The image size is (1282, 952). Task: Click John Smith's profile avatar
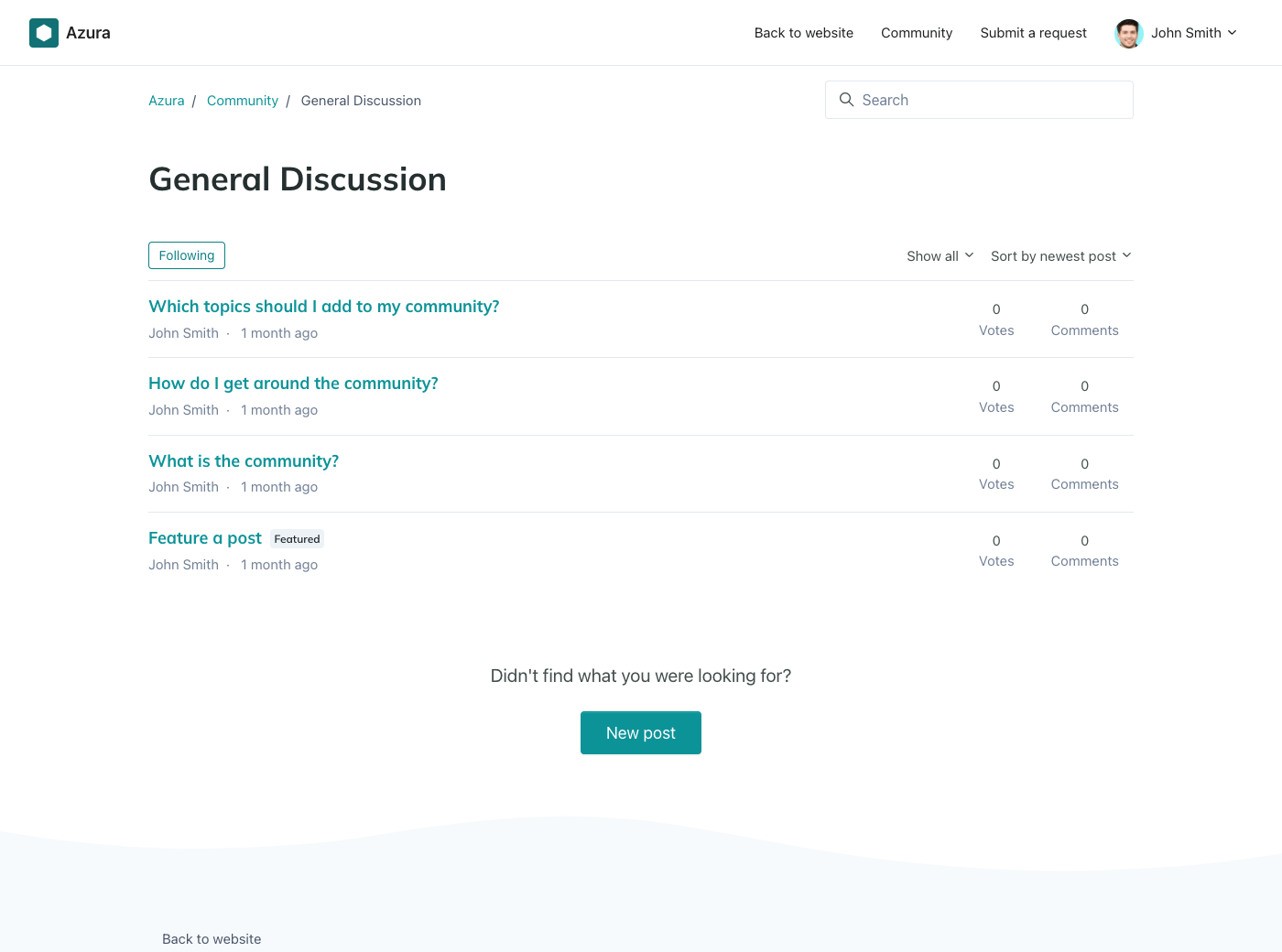coord(1128,33)
